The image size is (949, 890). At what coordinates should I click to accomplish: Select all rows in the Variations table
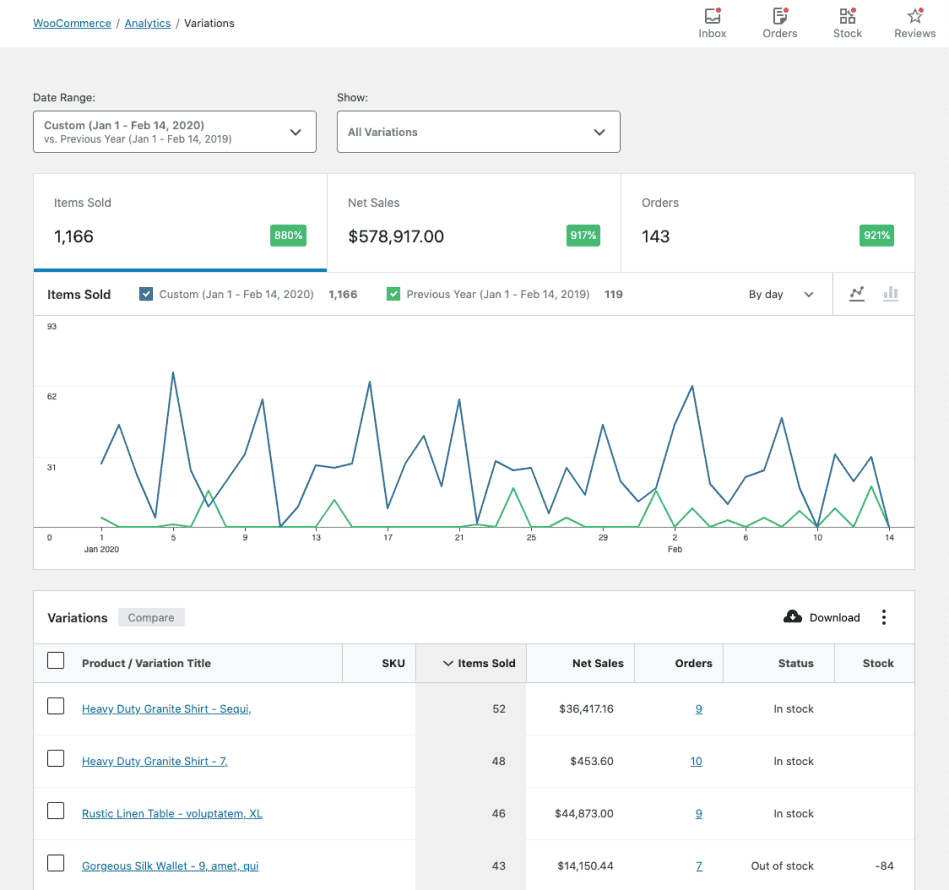click(56, 663)
